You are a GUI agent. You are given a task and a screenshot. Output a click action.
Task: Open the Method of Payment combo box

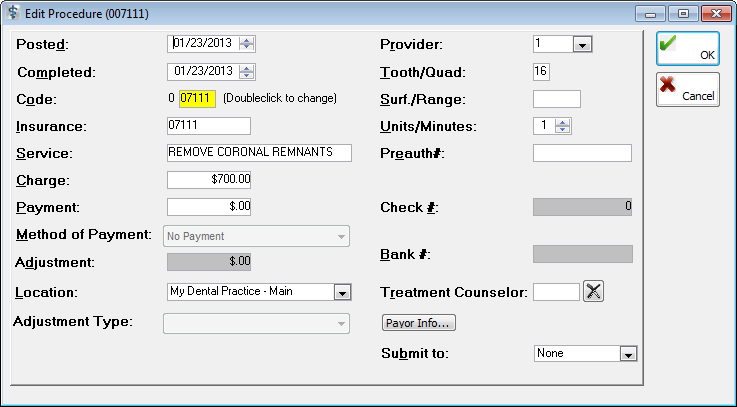click(256, 236)
